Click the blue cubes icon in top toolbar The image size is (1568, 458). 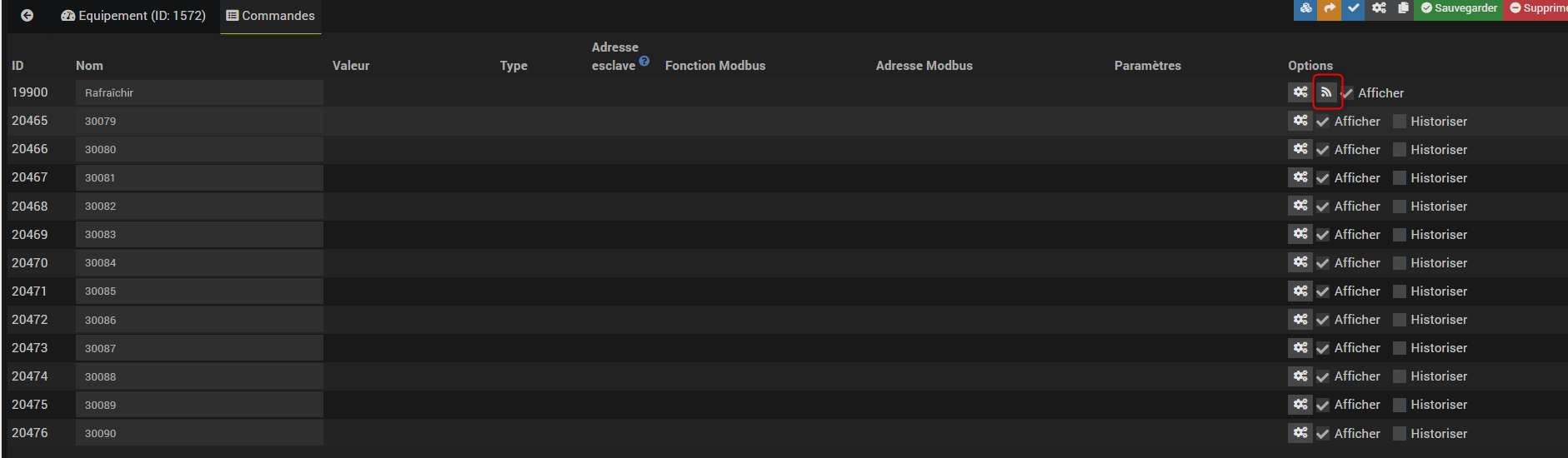(1305, 8)
